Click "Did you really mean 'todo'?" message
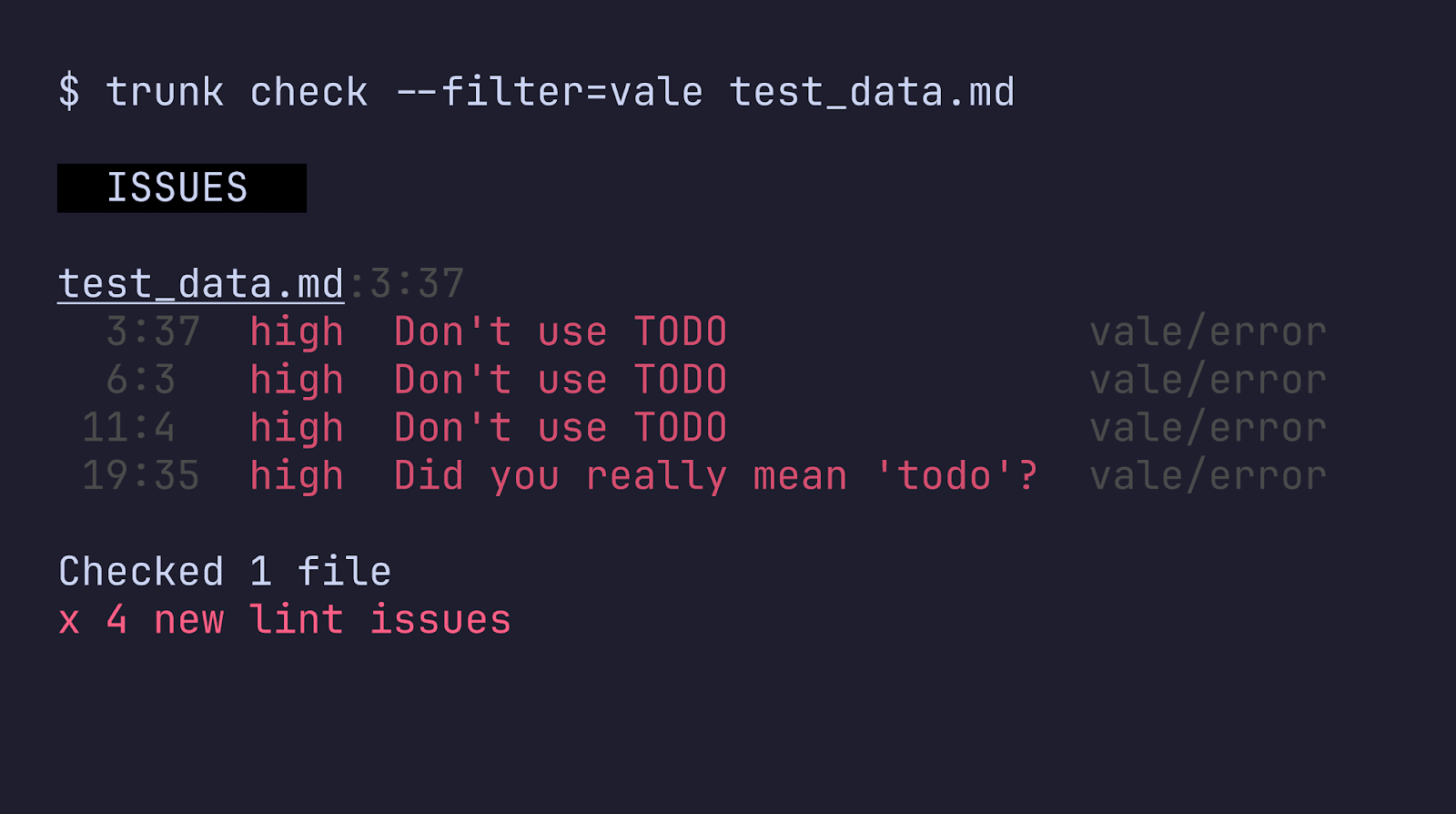Image resolution: width=1456 pixels, height=814 pixels. [x=716, y=476]
